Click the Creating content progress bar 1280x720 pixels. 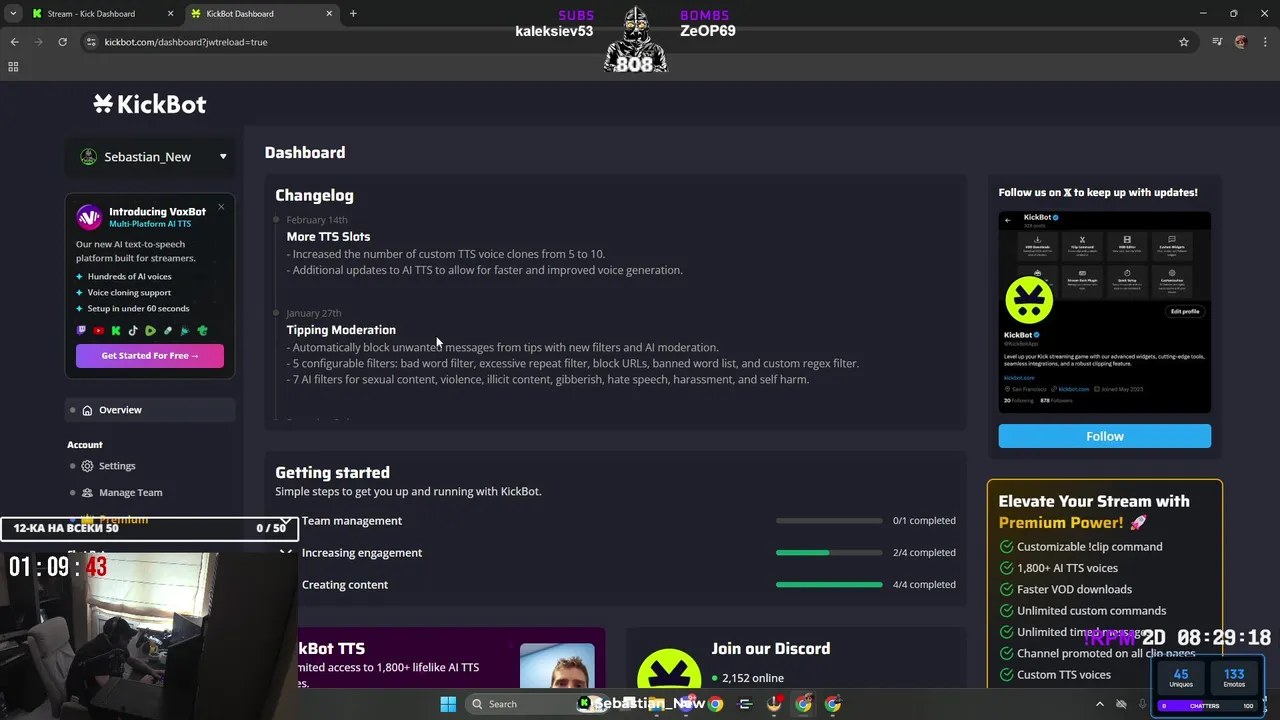coord(829,585)
